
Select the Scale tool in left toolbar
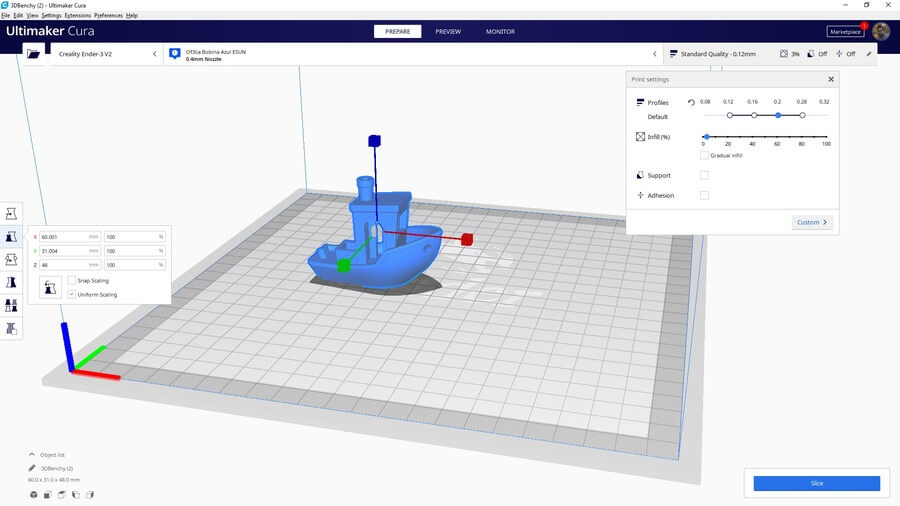(11, 237)
